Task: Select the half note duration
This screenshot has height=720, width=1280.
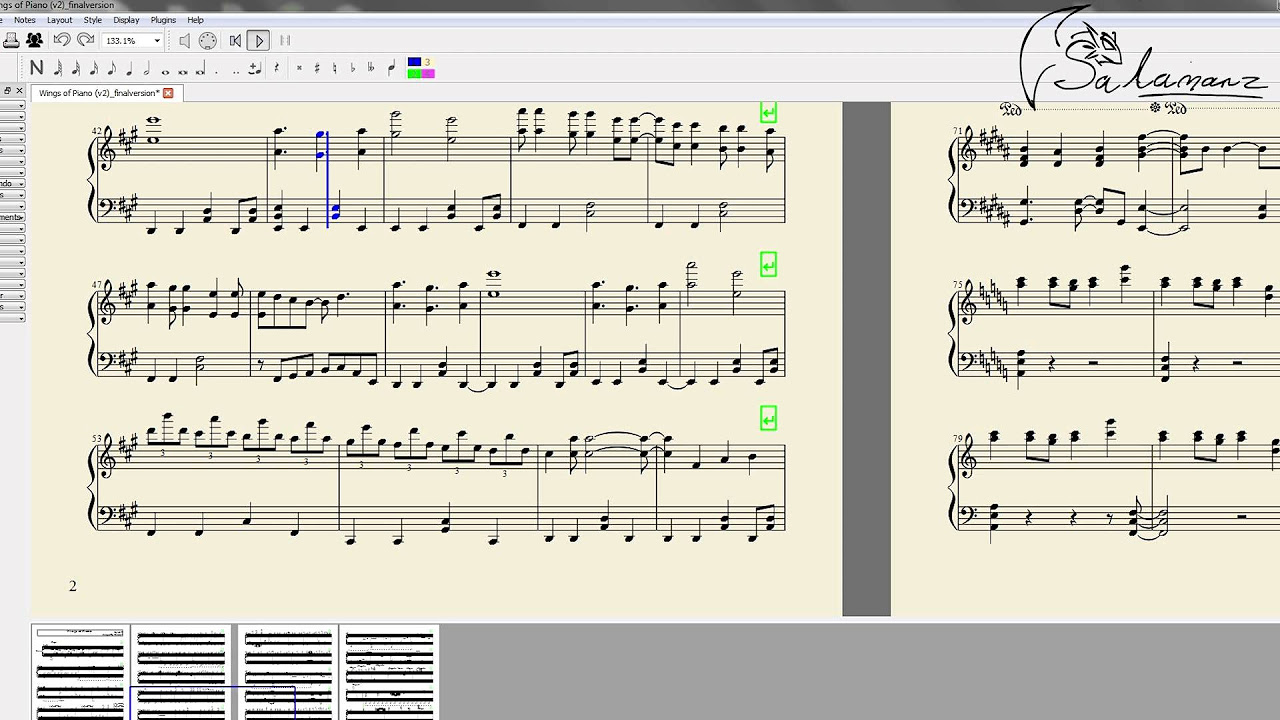Action: pos(147,68)
